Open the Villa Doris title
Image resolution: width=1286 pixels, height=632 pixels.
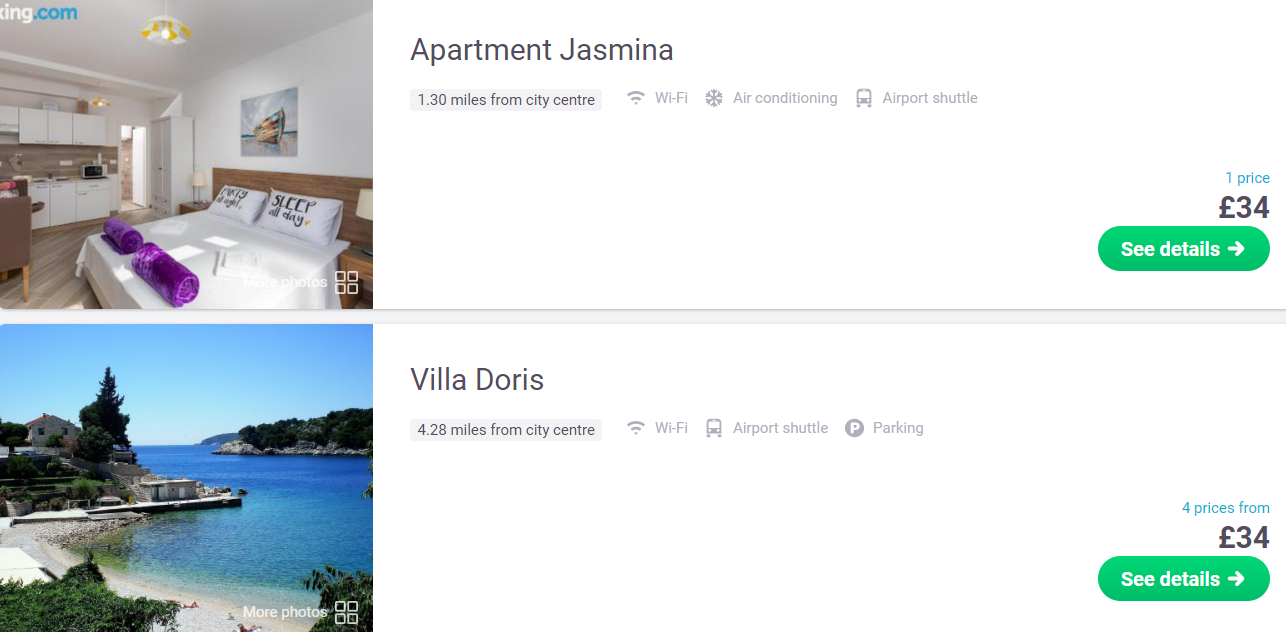(x=477, y=380)
